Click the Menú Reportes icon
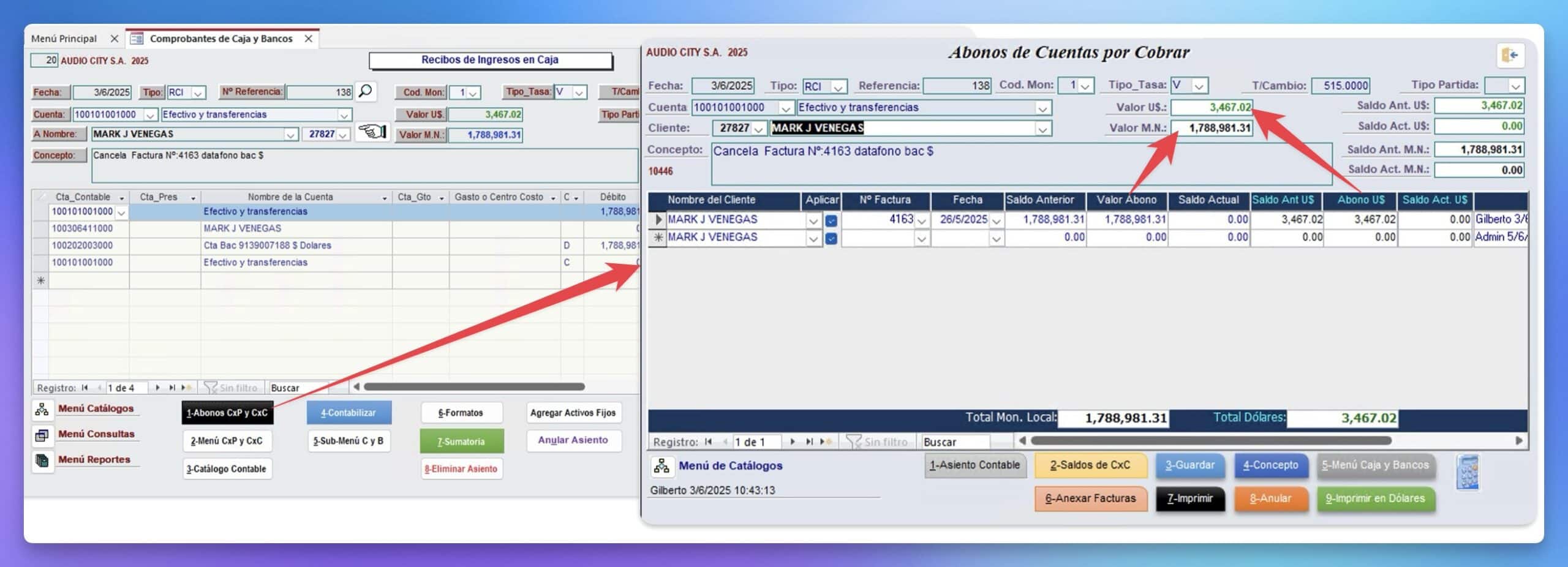Screen dimensions: 1568x567 (x=42, y=460)
